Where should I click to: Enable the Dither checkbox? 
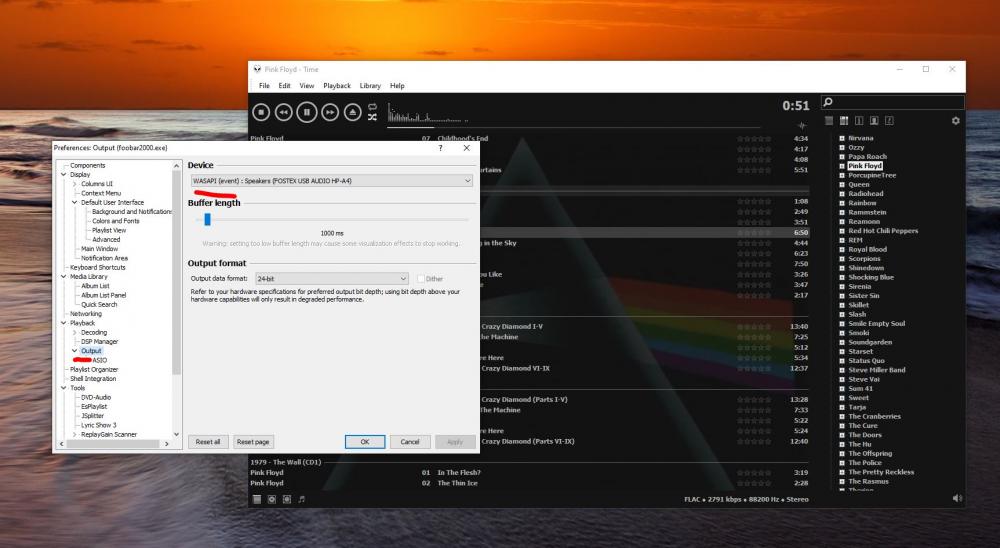pos(420,279)
